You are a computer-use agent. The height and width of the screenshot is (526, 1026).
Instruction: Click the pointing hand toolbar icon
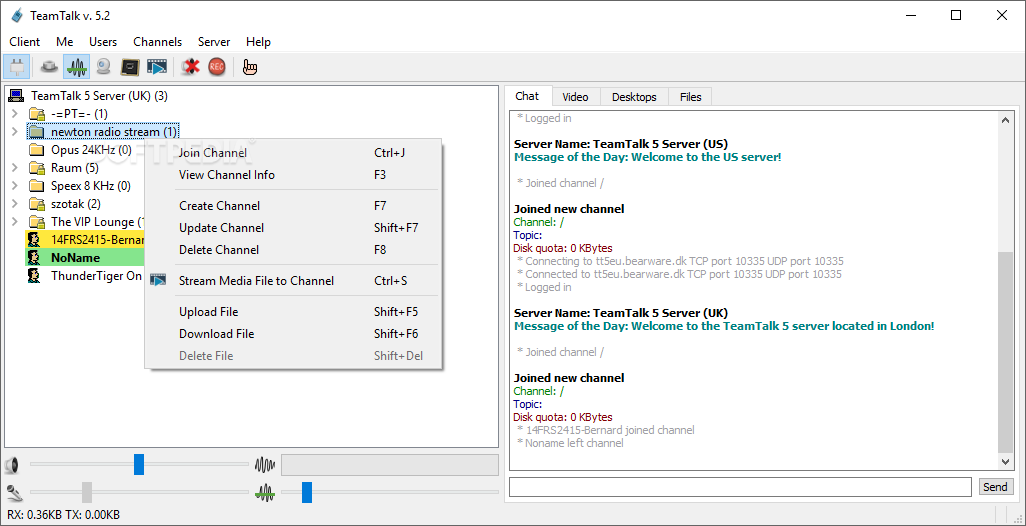point(250,67)
